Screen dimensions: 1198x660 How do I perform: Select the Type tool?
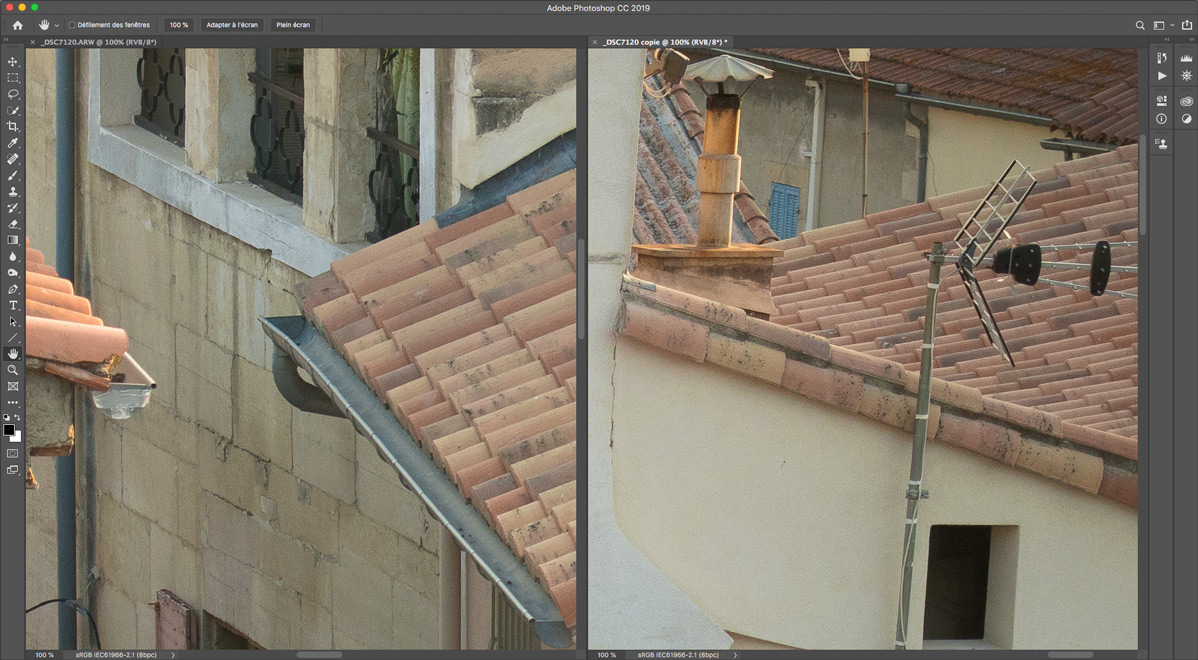pyautogui.click(x=13, y=305)
